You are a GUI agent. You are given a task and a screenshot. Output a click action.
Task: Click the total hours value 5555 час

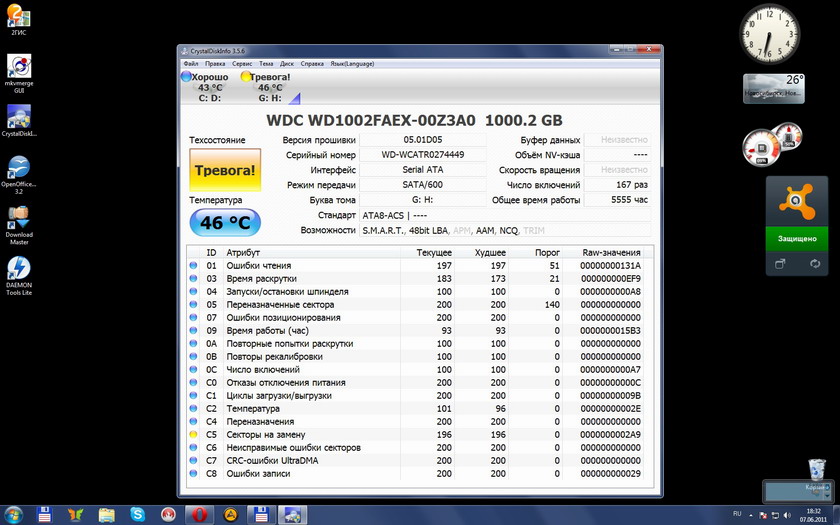pos(617,200)
